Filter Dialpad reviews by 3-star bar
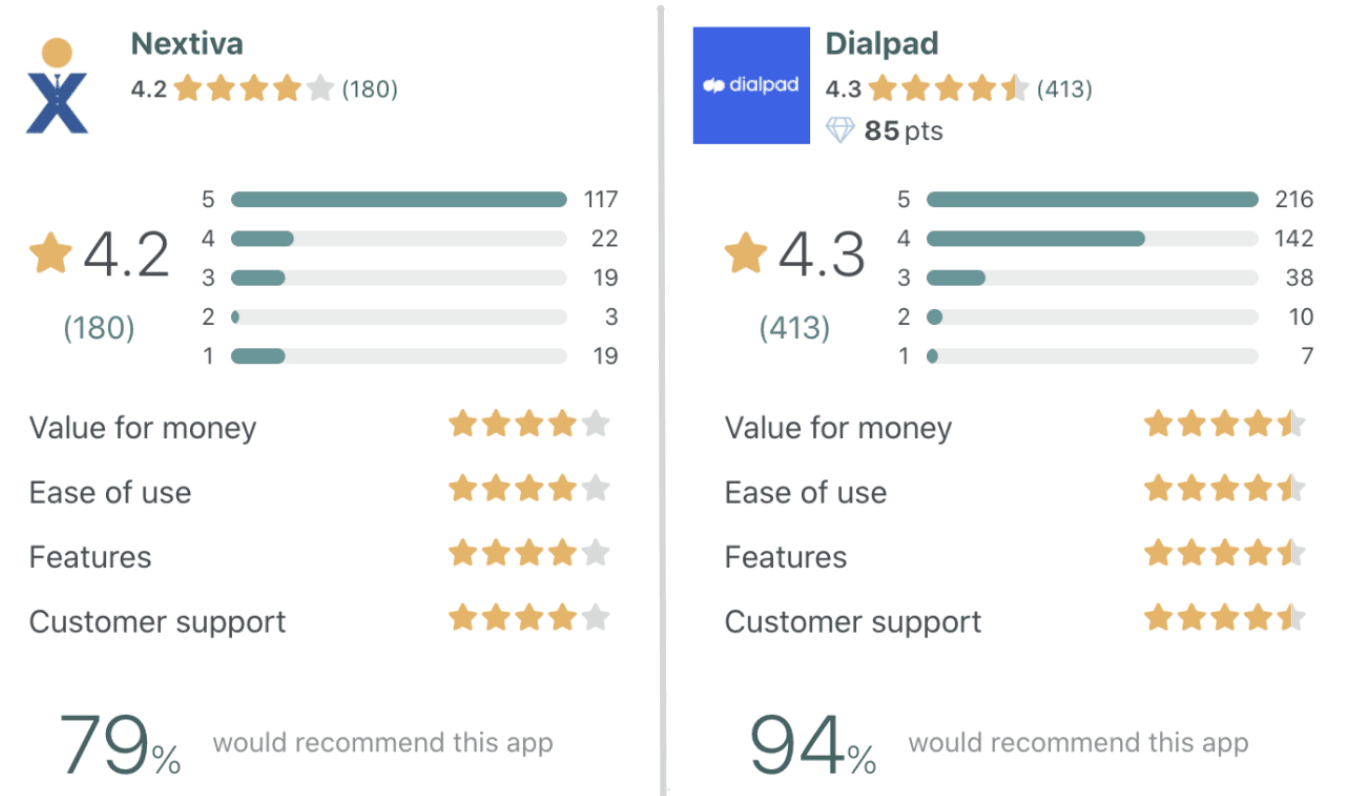This screenshot has height=796, width=1364. pos(1092,278)
